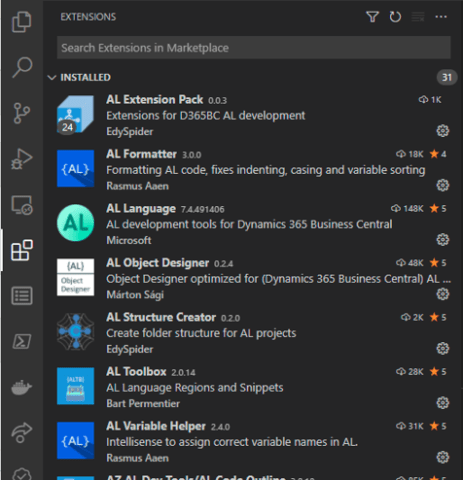This screenshot has height=480, width=463.
Task: Click the 5-star rating of AL Language
Action: tap(438, 208)
